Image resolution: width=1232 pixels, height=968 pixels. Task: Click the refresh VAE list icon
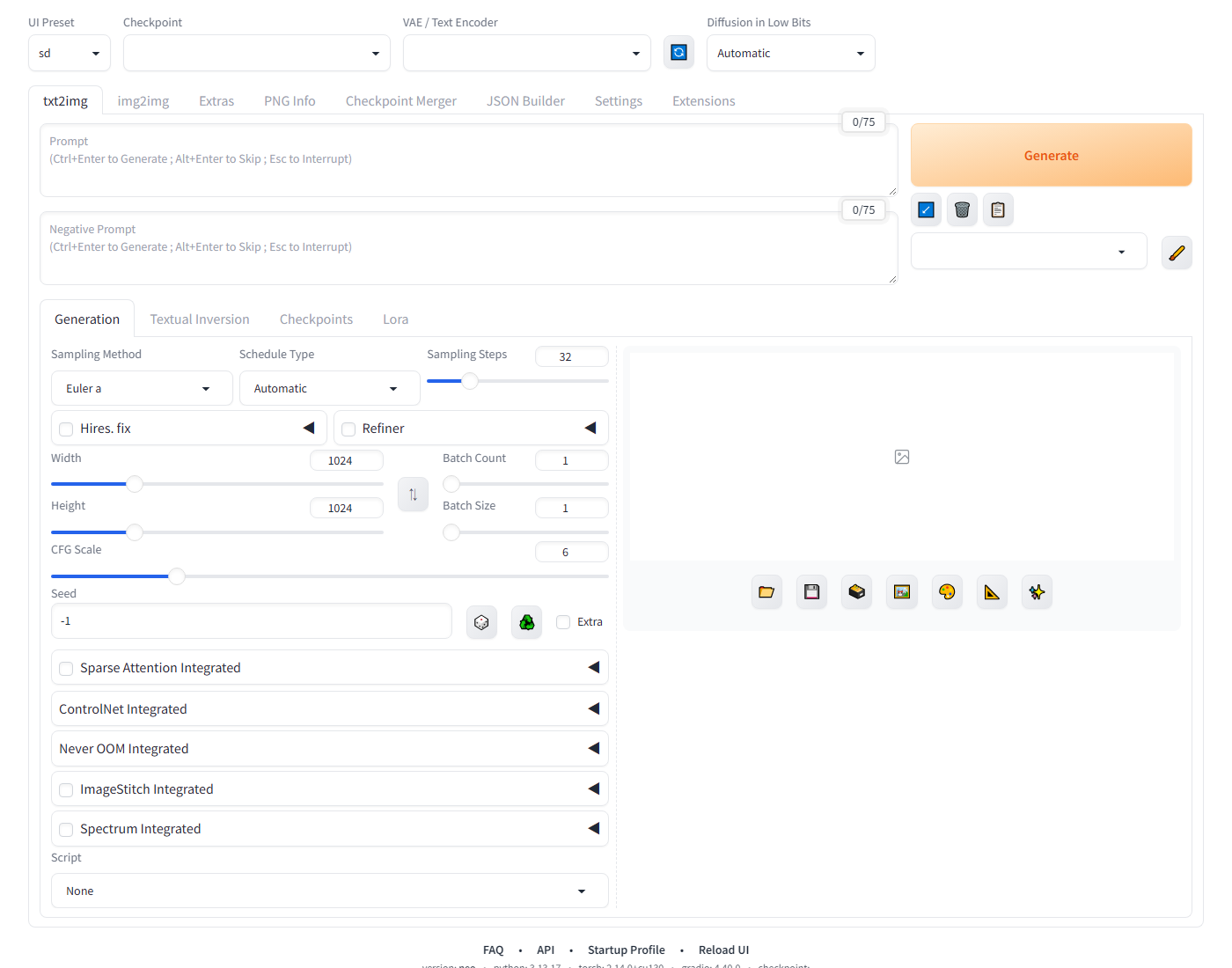point(678,53)
